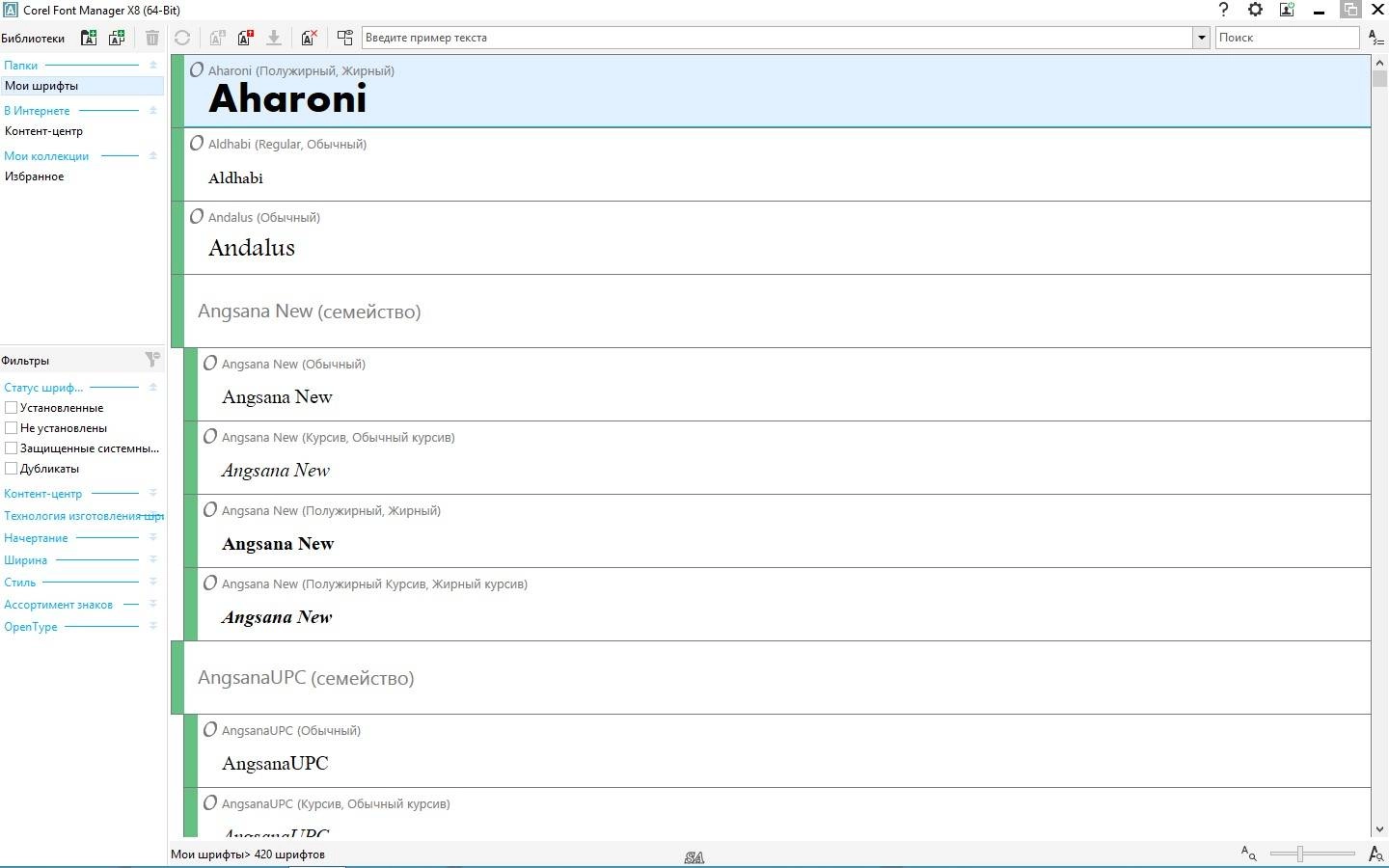Expand the Ассортимент знаков filter group

pos(152,604)
